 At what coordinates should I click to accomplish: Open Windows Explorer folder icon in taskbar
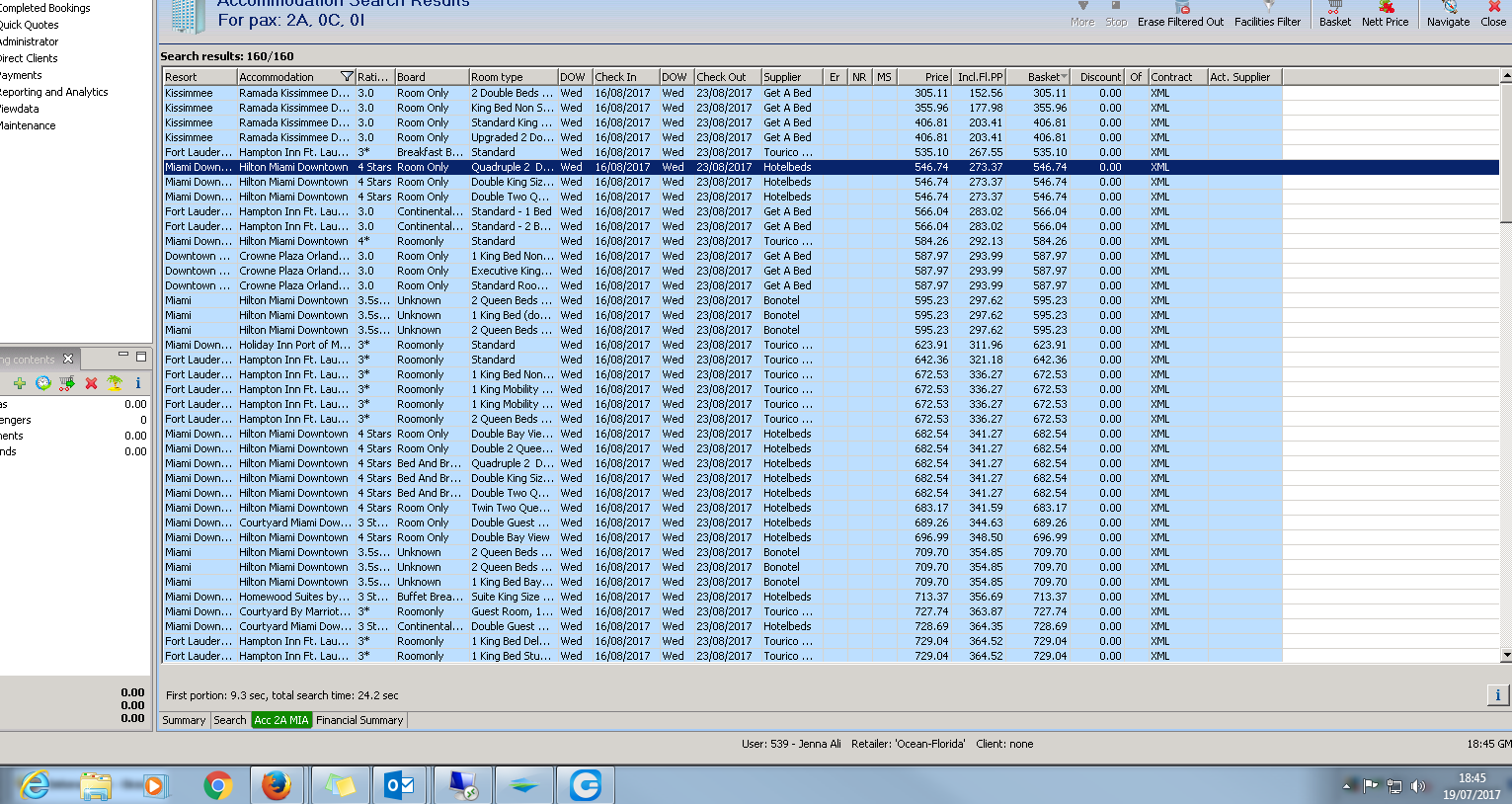click(96, 786)
